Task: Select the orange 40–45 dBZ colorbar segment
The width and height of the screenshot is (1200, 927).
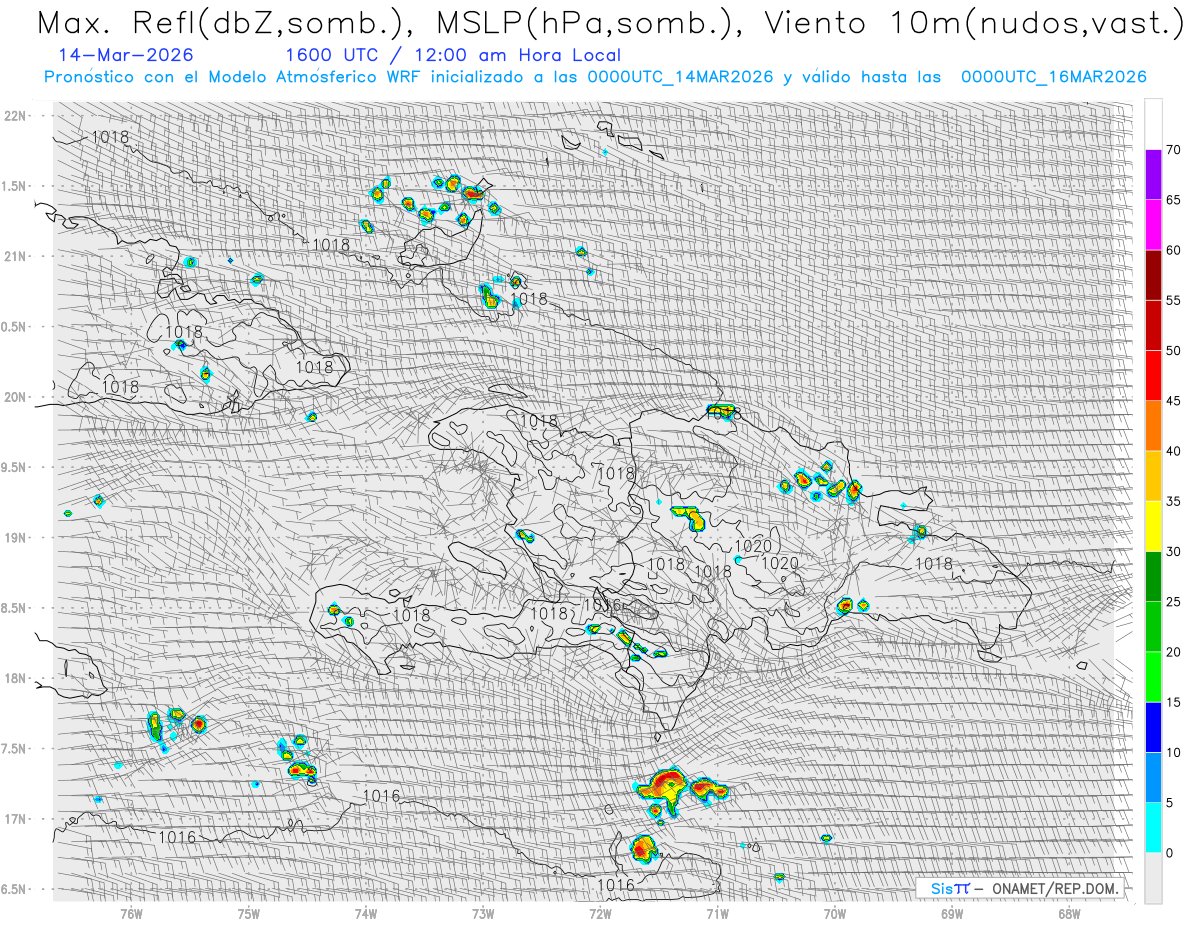Action: point(1153,426)
